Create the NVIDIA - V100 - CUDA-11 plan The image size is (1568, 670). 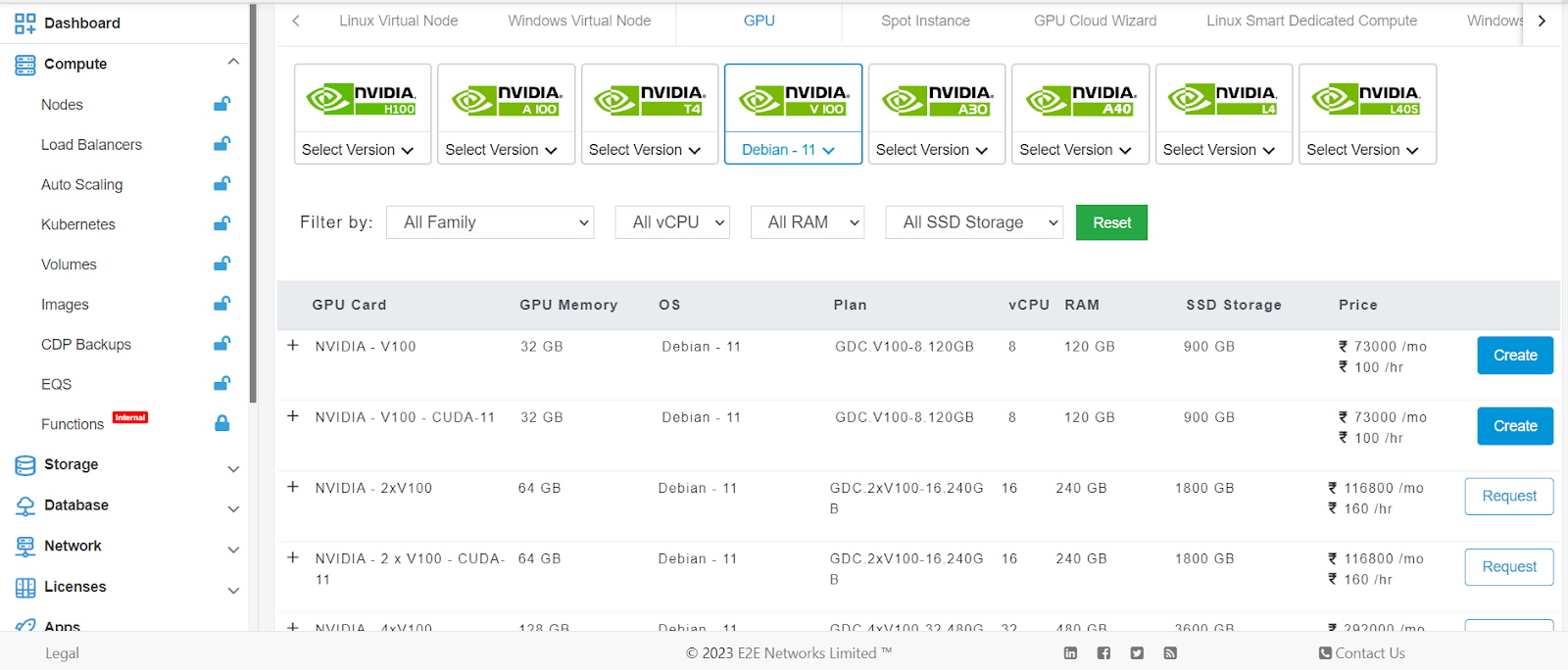point(1515,426)
